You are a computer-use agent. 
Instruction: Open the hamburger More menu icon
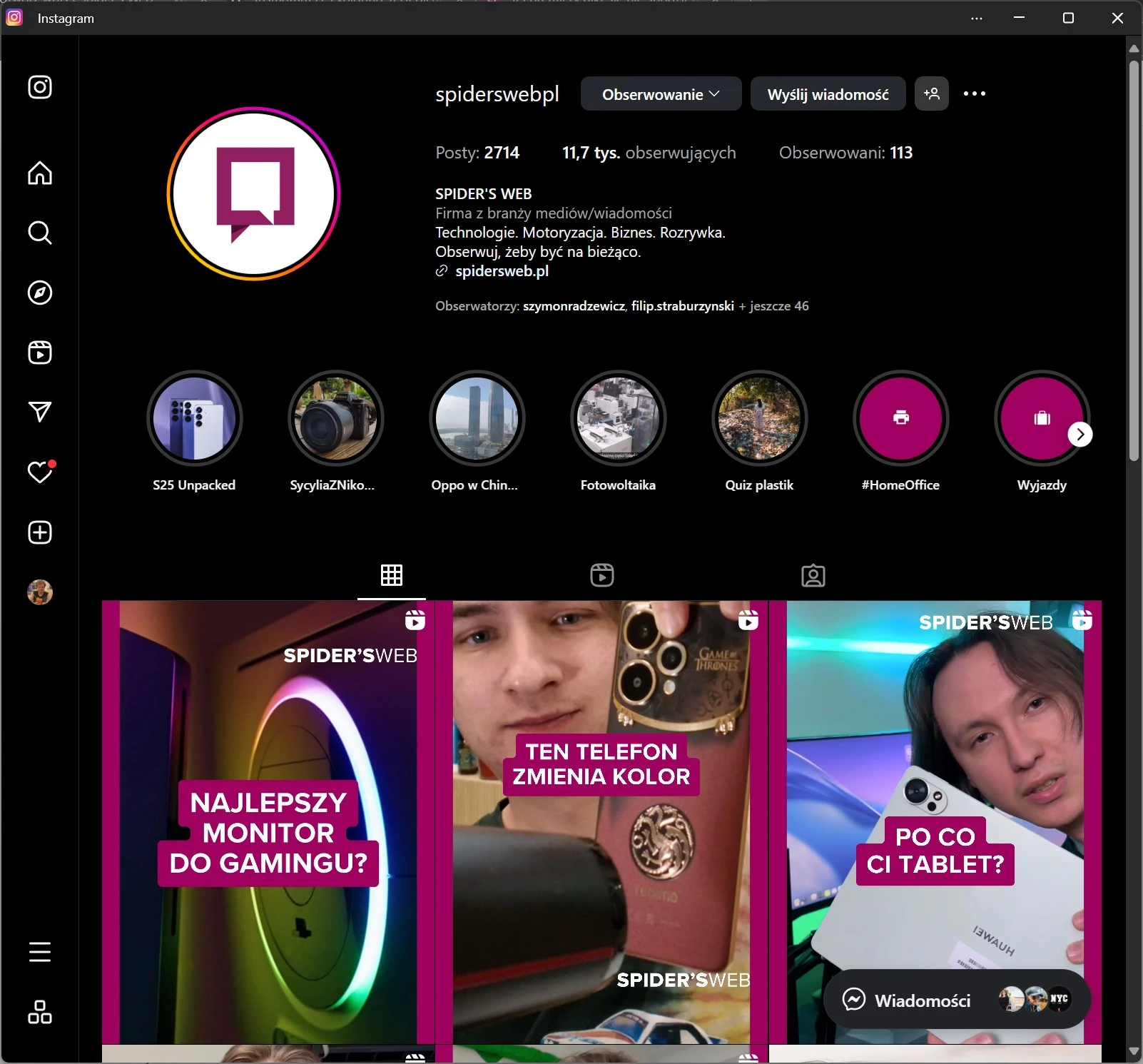pyautogui.click(x=40, y=952)
